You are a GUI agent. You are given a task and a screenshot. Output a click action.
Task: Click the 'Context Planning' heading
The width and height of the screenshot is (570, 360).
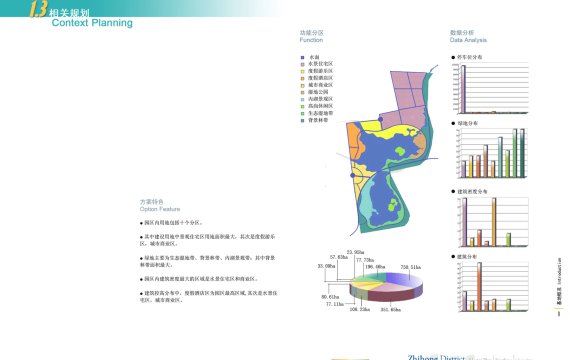point(92,23)
